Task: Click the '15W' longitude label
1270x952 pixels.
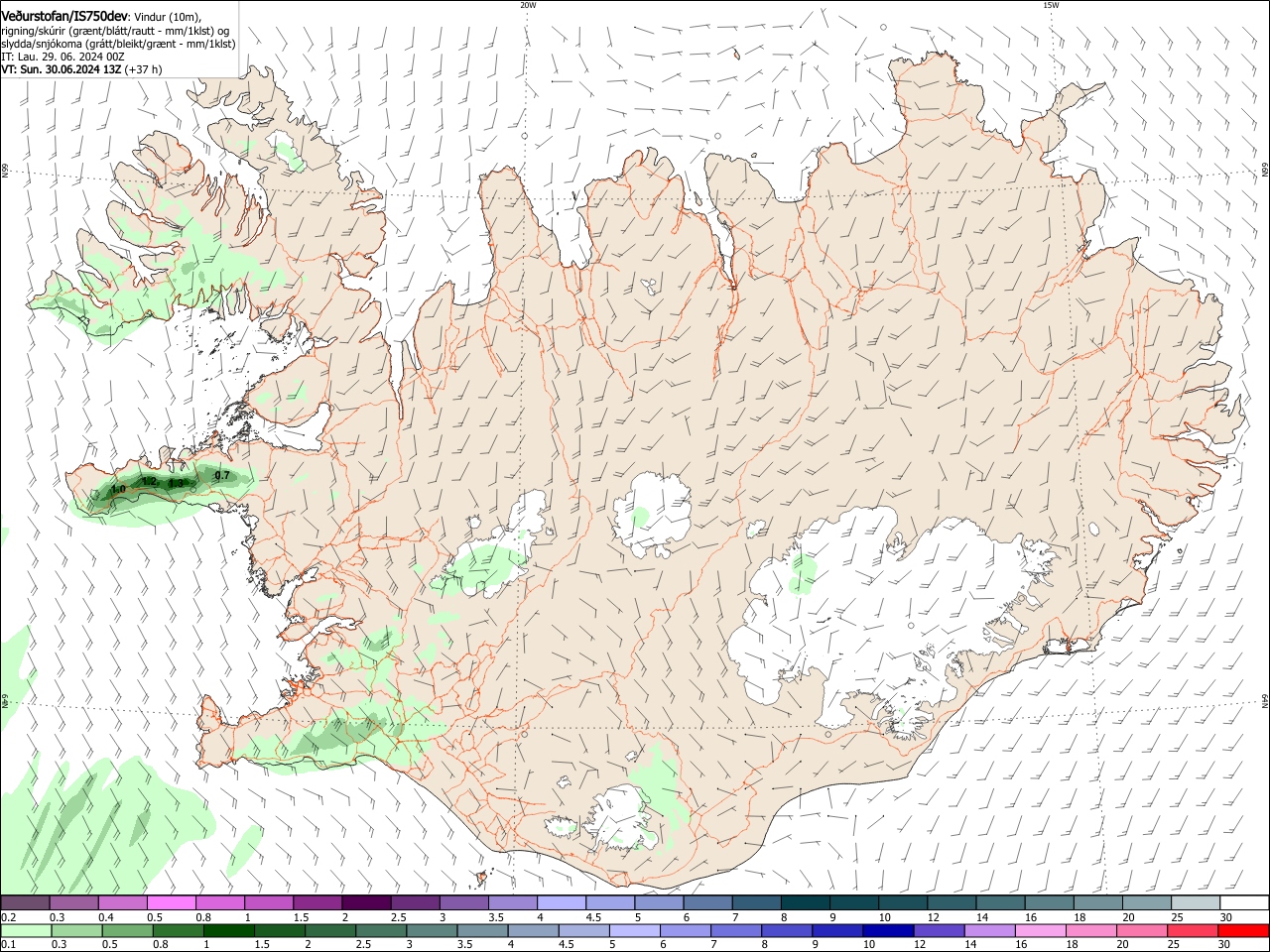Action: (x=1051, y=5)
